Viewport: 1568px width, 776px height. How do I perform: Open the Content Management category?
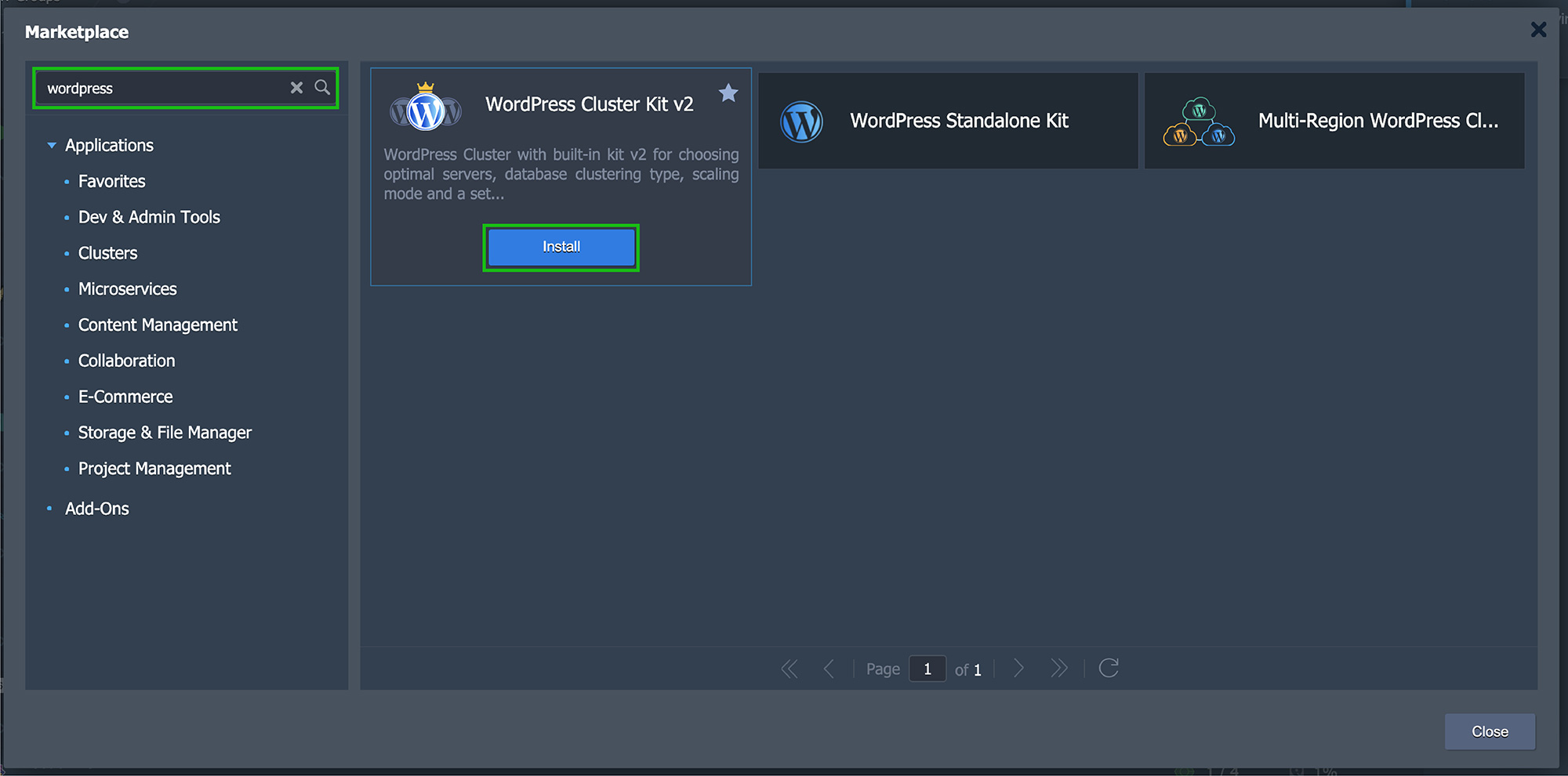[158, 325]
